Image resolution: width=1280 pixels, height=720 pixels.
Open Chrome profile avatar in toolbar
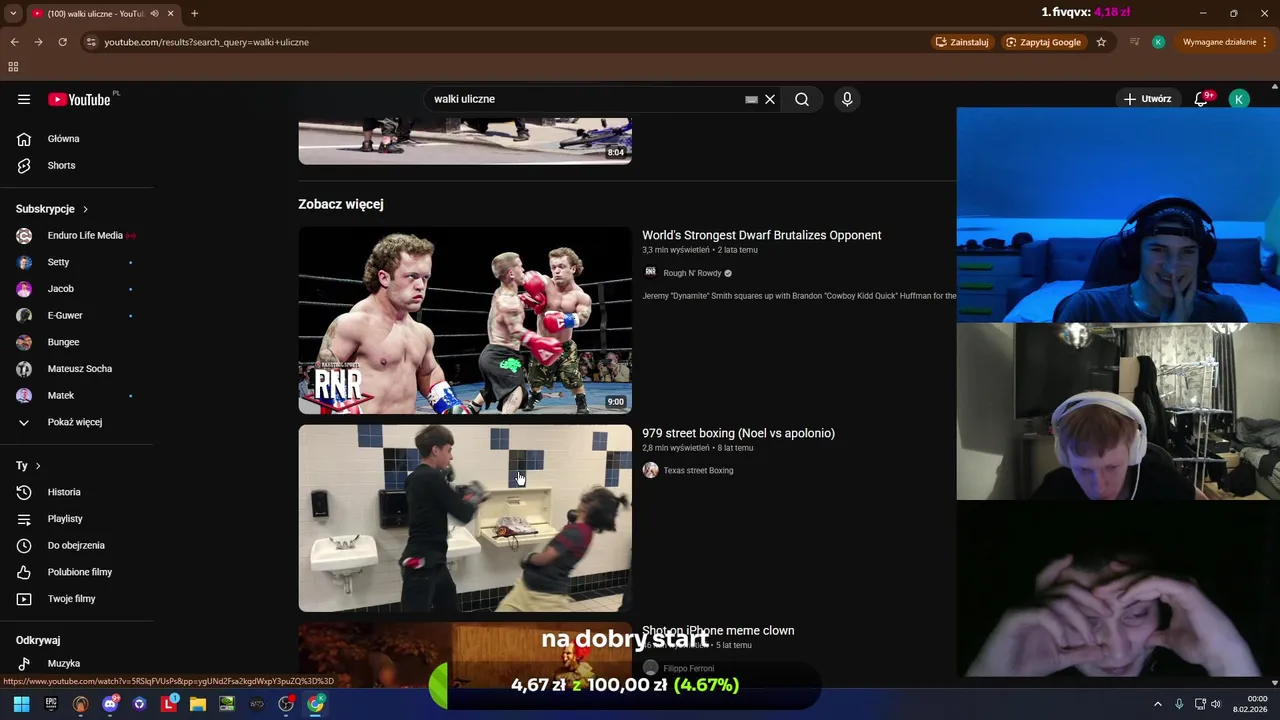click(x=1158, y=42)
